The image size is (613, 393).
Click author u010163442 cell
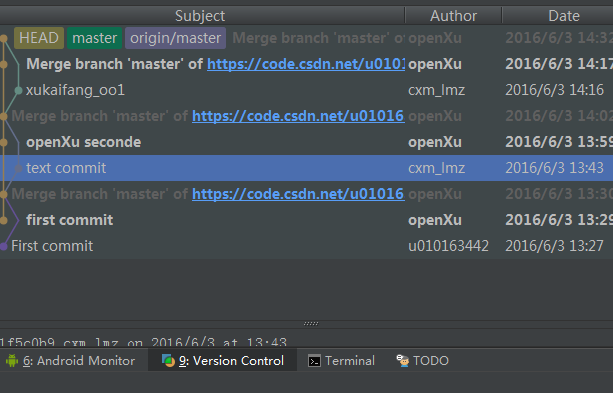[448, 246]
